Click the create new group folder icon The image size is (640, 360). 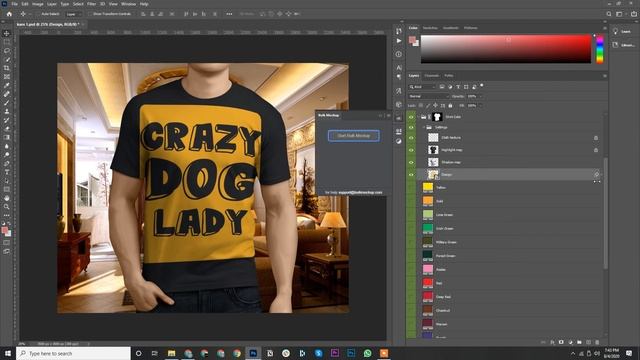(579, 342)
